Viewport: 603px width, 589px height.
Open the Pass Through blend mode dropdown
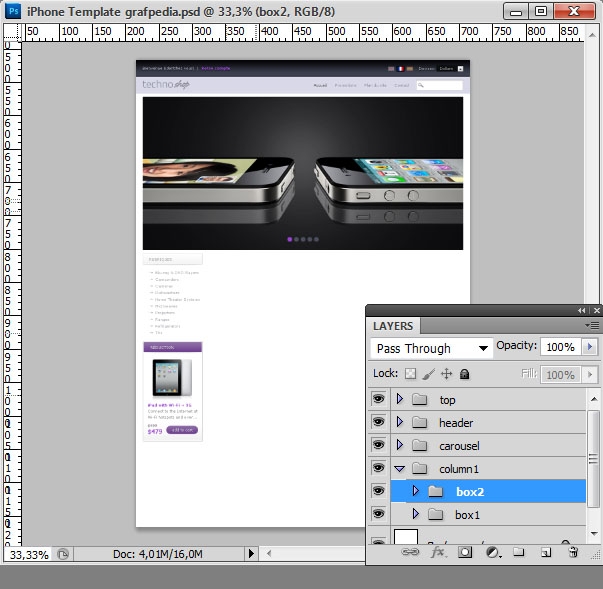[x=431, y=348]
